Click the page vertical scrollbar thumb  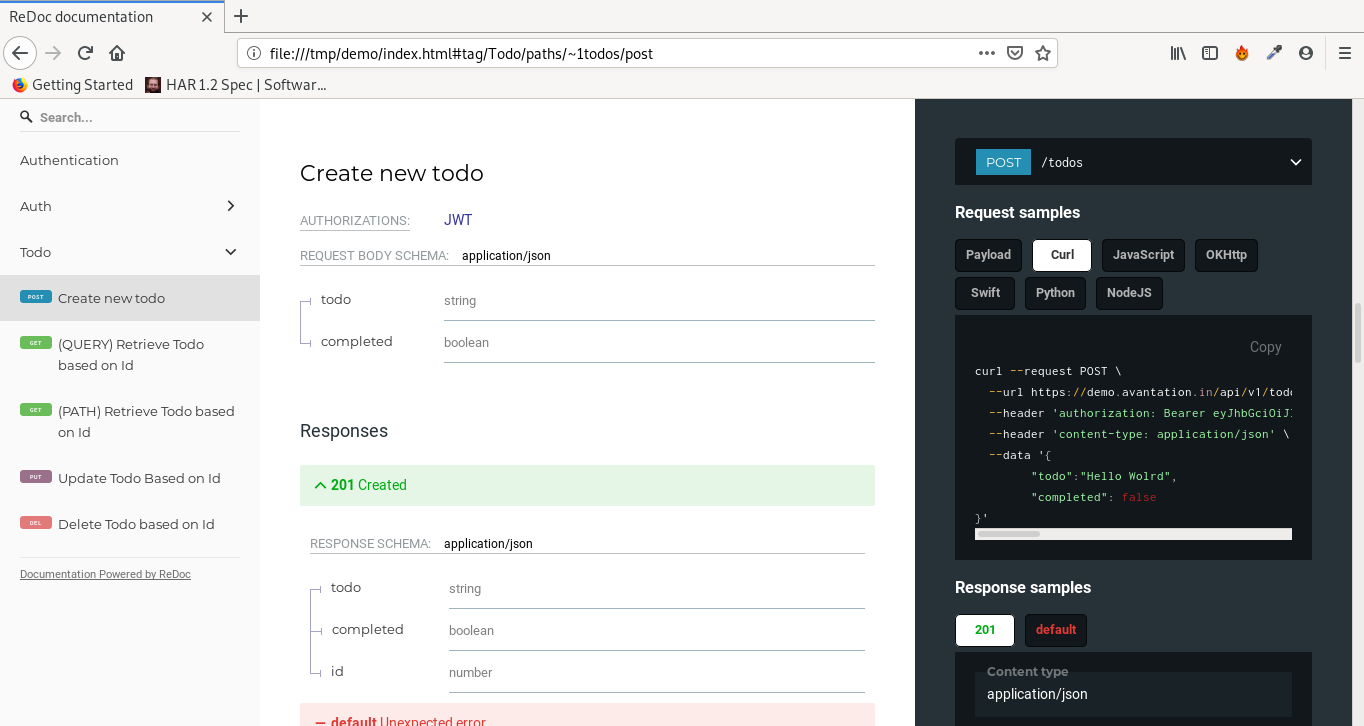click(1357, 332)
